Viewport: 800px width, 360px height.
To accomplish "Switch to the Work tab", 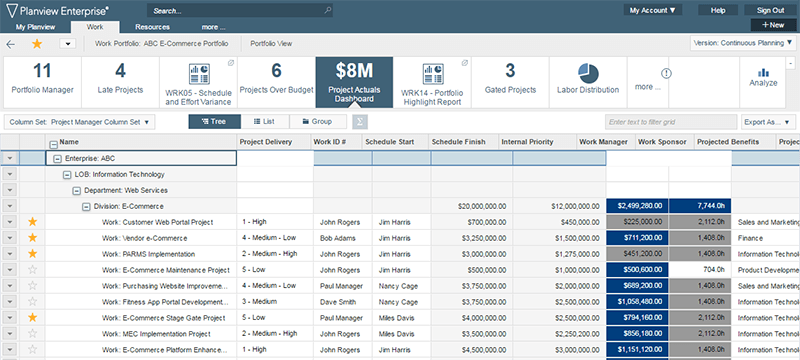I will click(95, 27).
